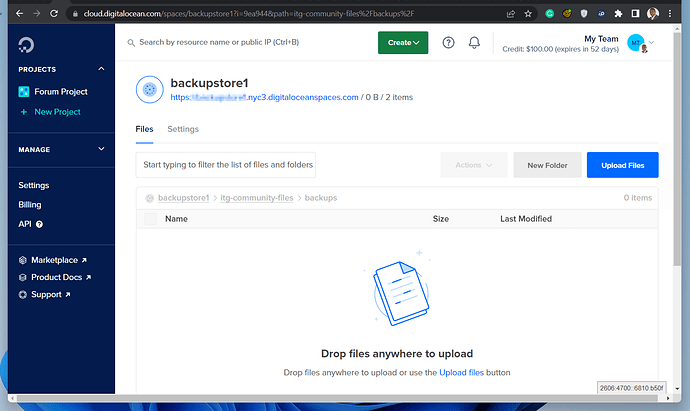Click the vertical scrollbar thumb
Screen dimensions: 690x411
click(677, 147)
